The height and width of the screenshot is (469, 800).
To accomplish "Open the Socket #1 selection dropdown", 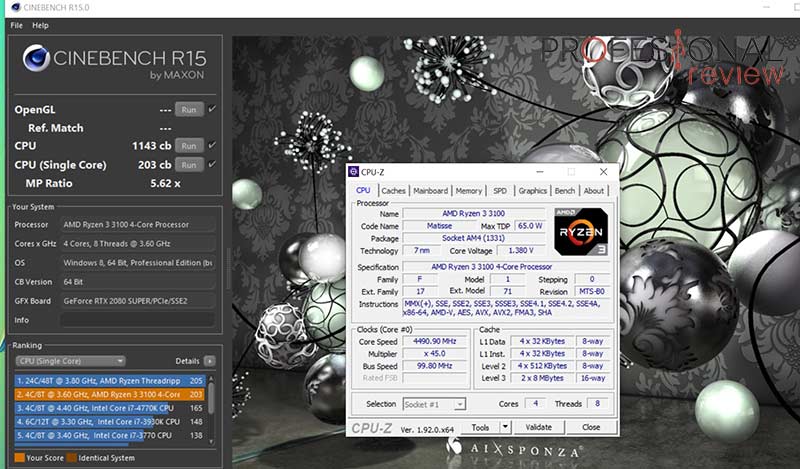I will pyautogui.click(x=434, y=404).
